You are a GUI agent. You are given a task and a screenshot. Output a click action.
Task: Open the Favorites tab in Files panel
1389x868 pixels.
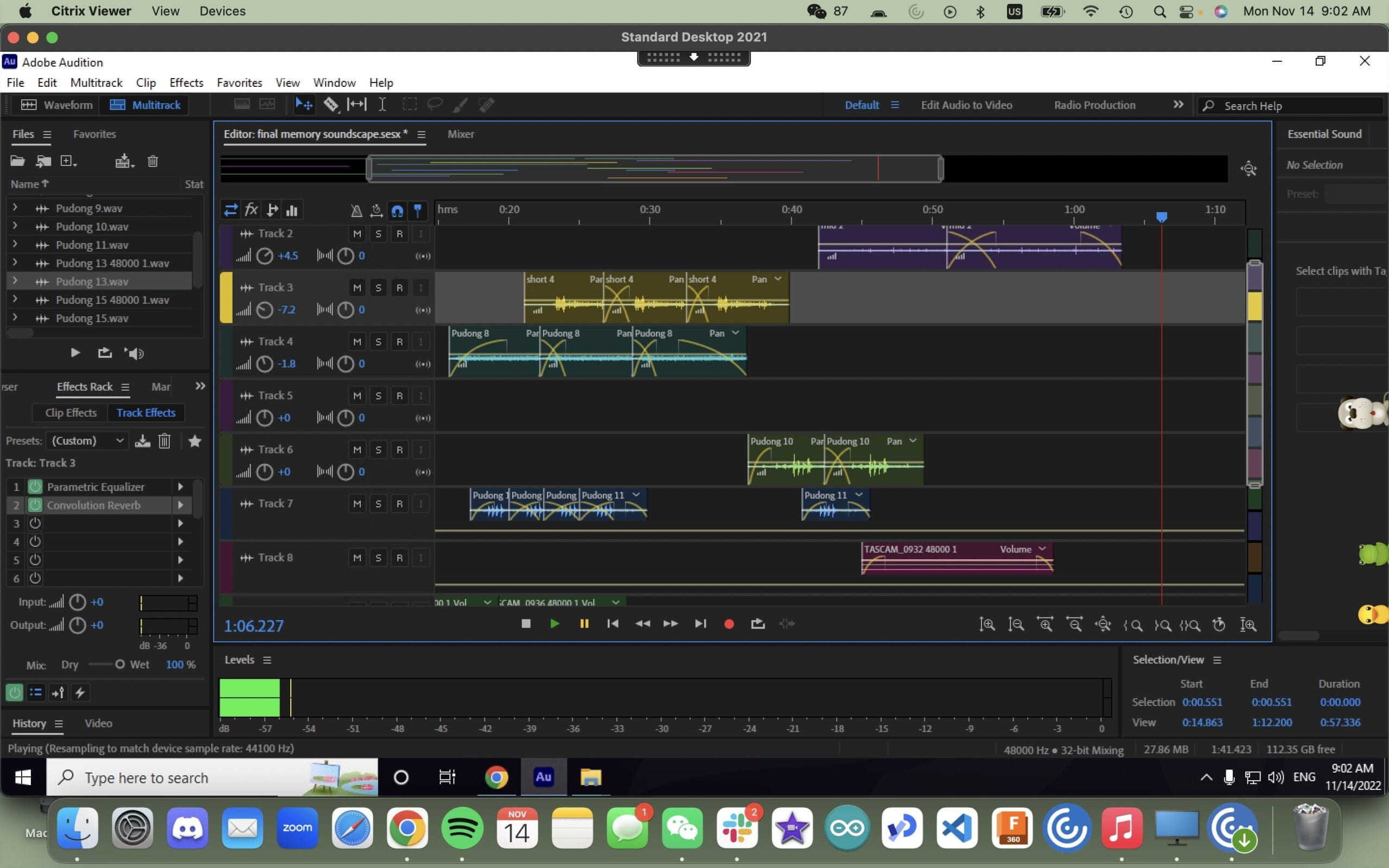[95, 134]
